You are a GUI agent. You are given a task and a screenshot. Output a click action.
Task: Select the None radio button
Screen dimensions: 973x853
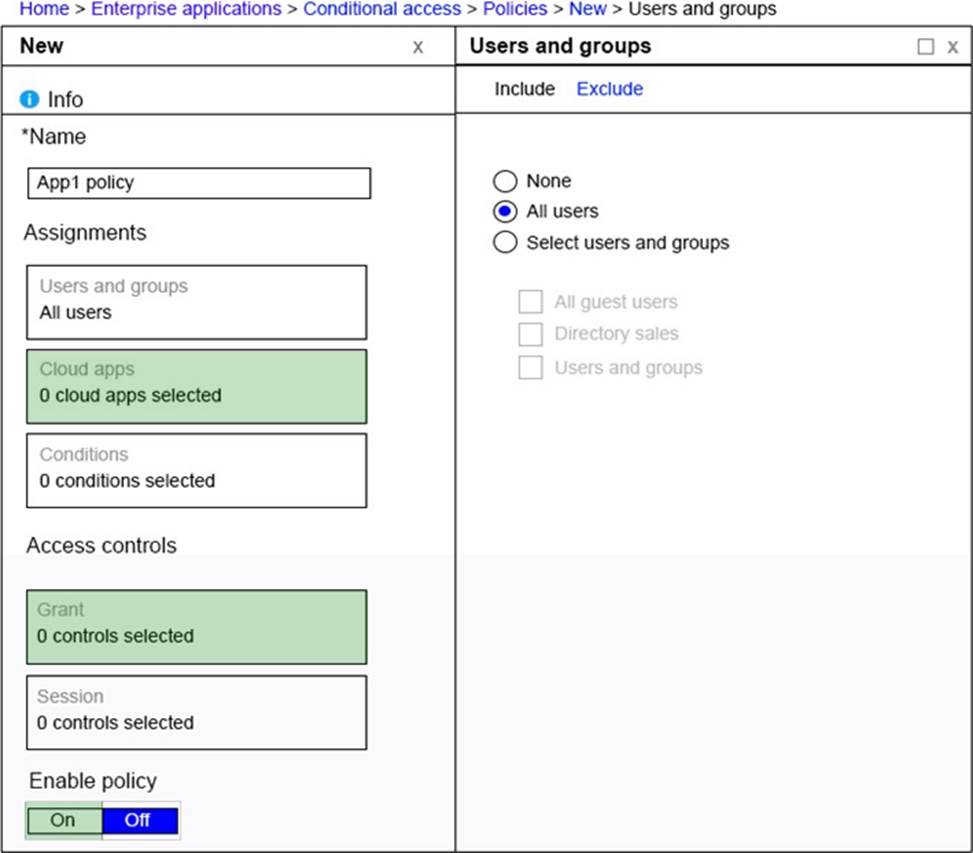tap(506, 181)
